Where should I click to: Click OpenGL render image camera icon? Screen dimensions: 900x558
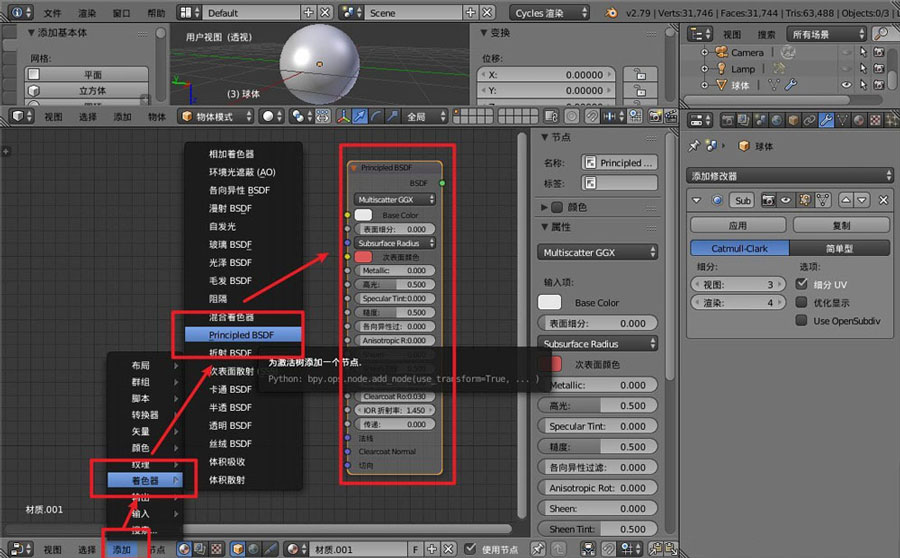pyautogui.click(x=655, y=117)
